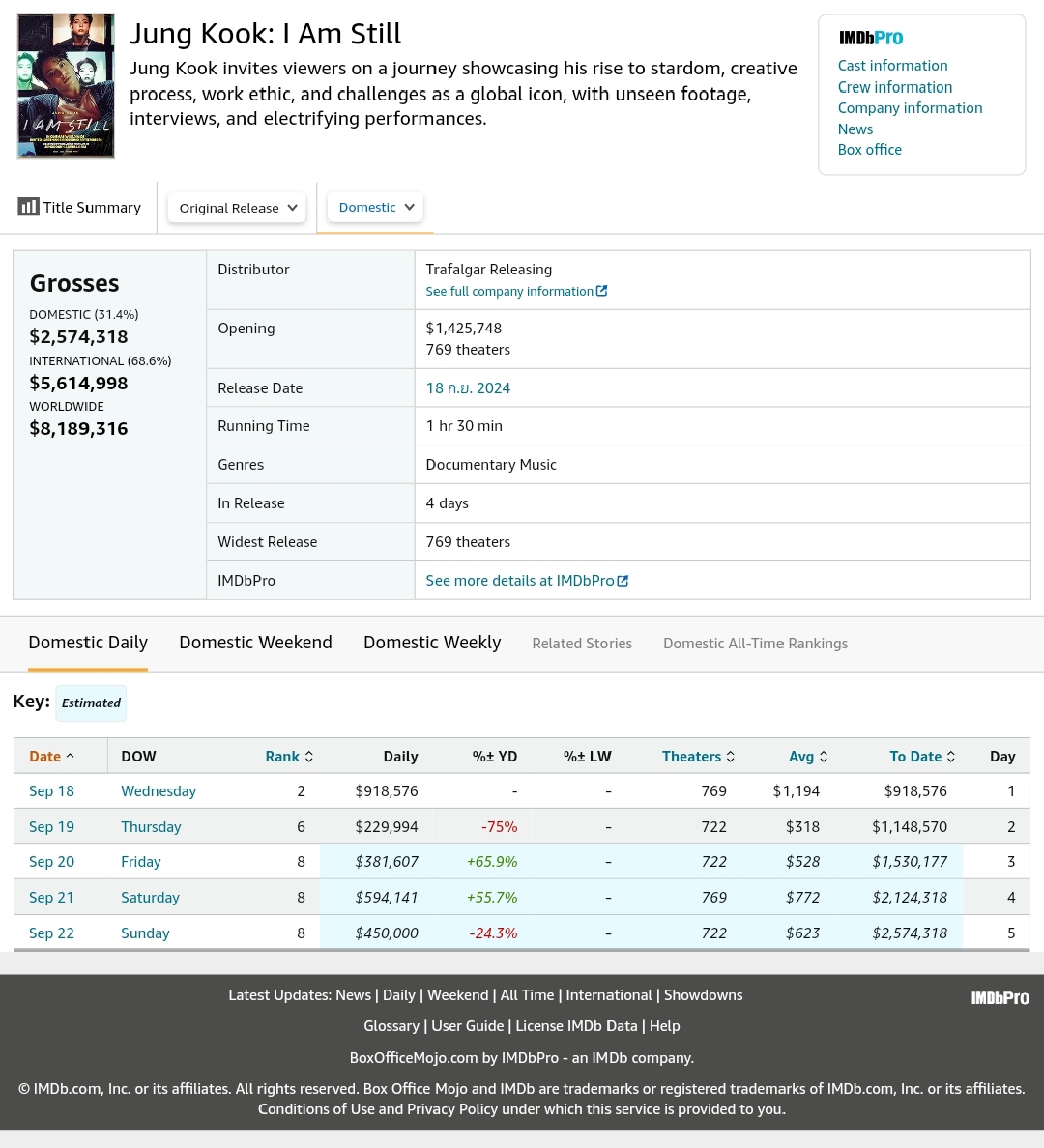This screenshot has height=1148, width=1044.
Task: Click the Thursday day-of-week link
Action: (151, 827)
